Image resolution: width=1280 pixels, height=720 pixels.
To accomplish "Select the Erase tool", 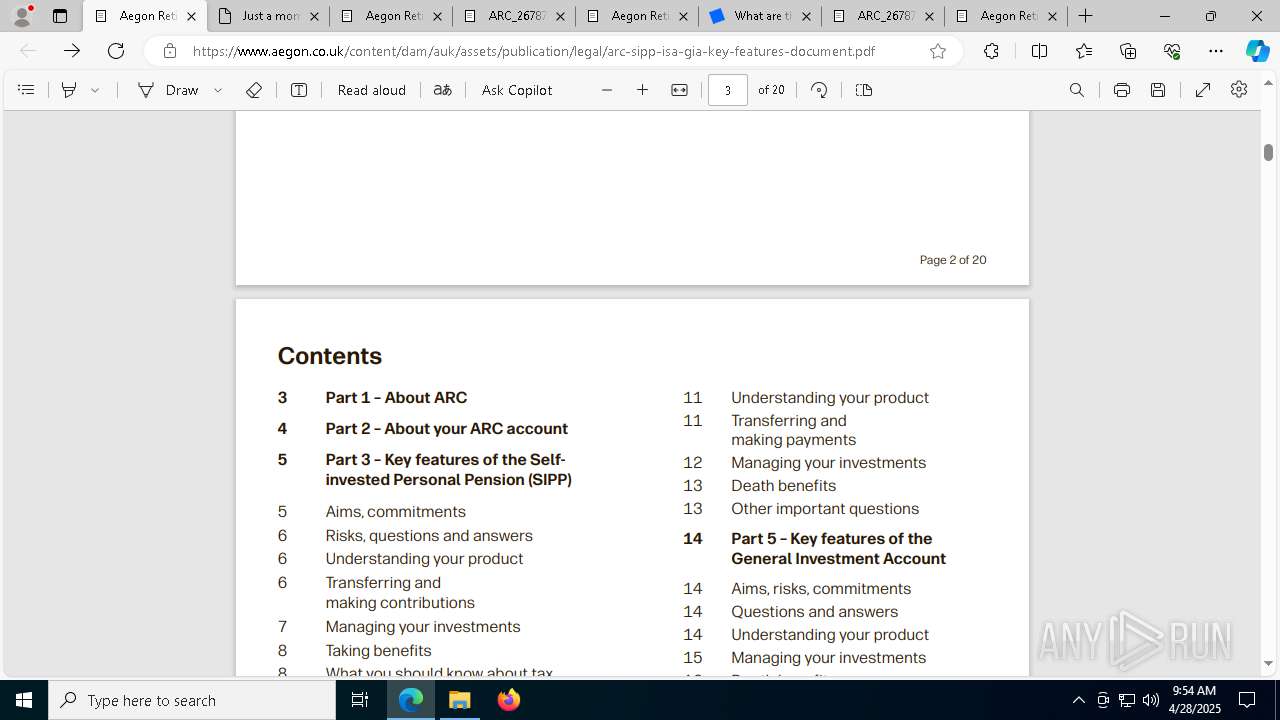I will (x=254, y=90).
